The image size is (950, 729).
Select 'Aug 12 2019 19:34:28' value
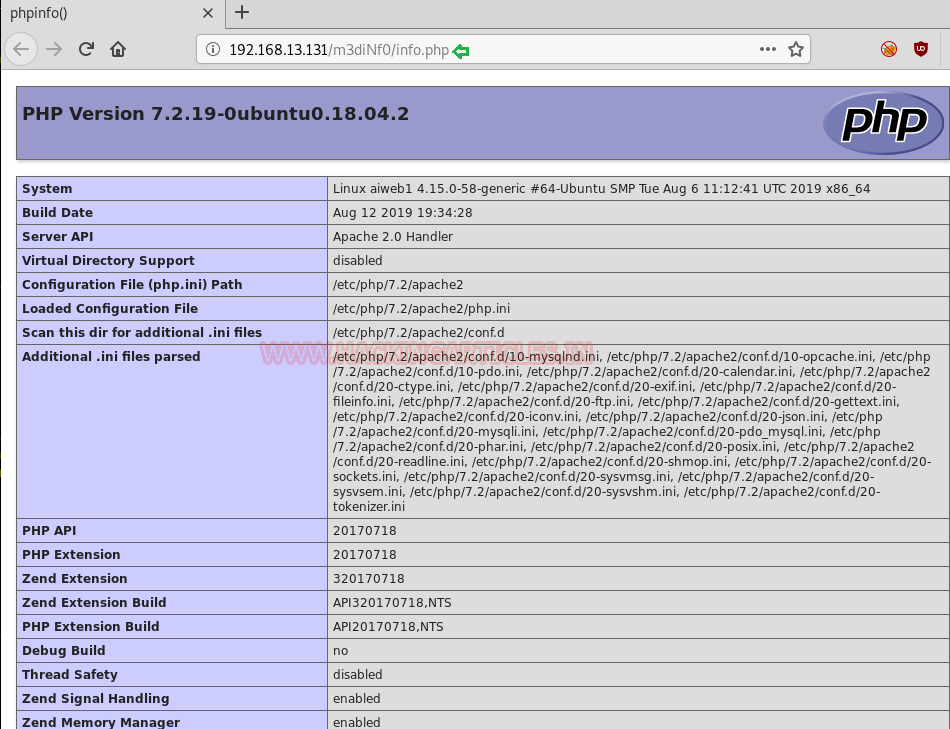click(402, 213)
